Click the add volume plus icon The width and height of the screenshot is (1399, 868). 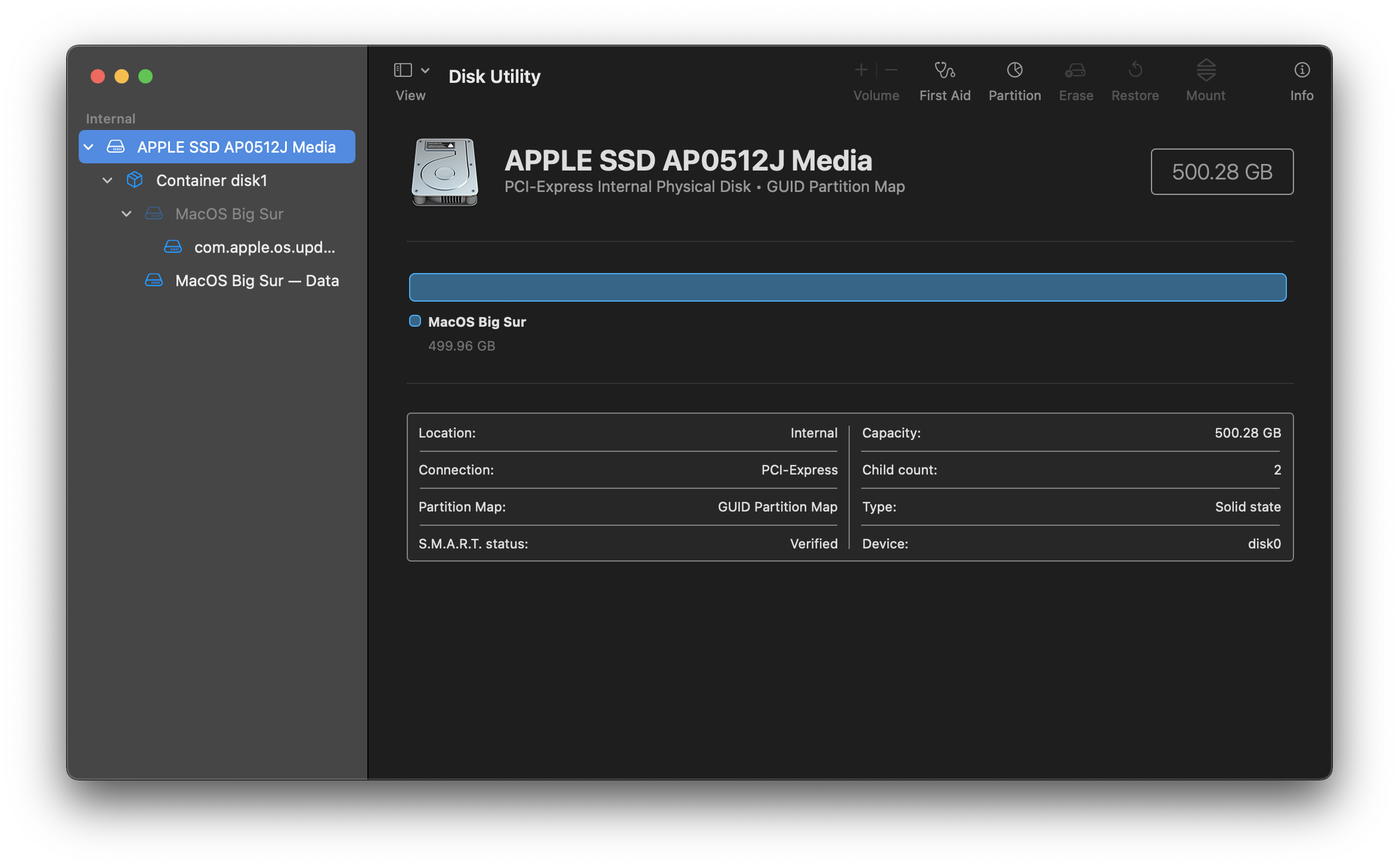[x=861, y=70]
